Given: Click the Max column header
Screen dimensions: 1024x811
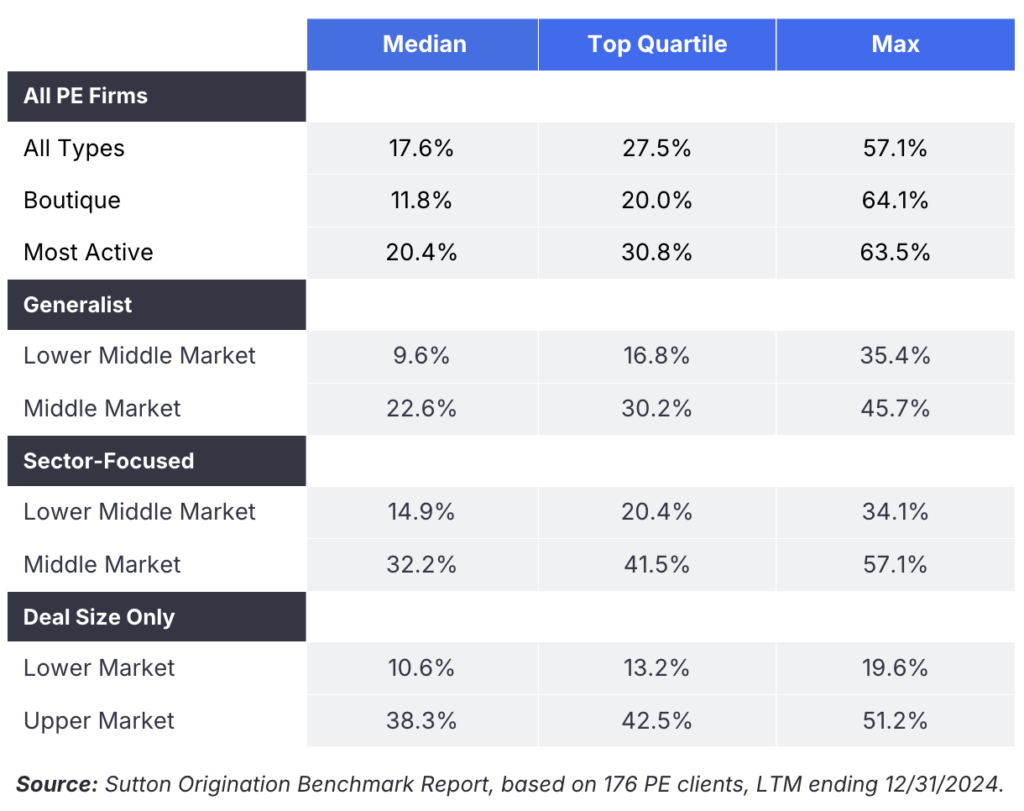Looking at the screenshot, I should pyautogui.click(x=895, y=45).
